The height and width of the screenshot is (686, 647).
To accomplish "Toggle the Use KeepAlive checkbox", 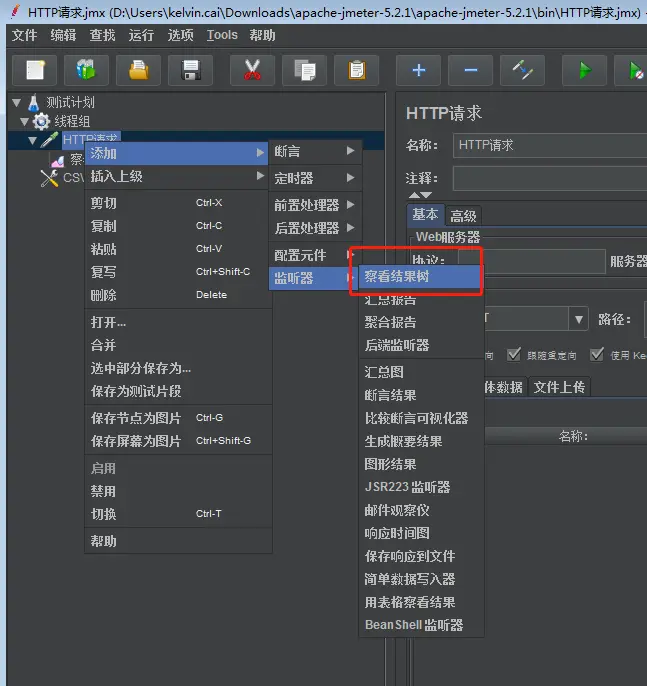I will pyautogui.click(x=597, y=355).
